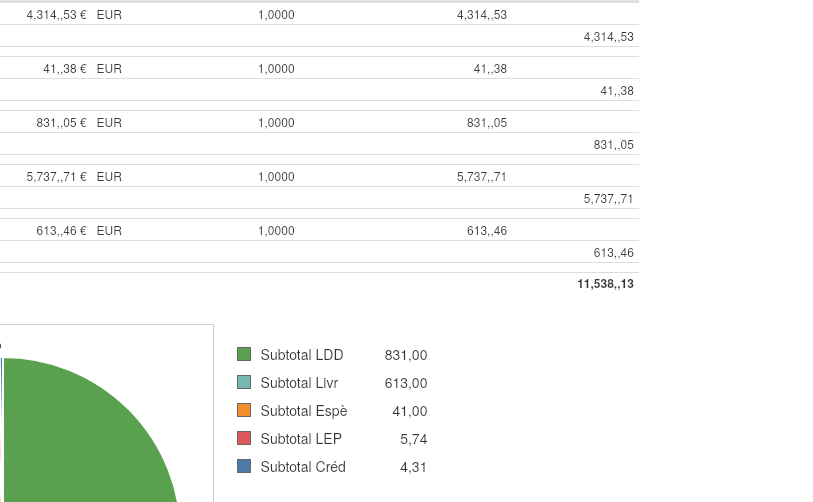The height and width of the screenshot is (502, 813).
Task: Click legend value 41,00
Action: click(x=410, y=411)
